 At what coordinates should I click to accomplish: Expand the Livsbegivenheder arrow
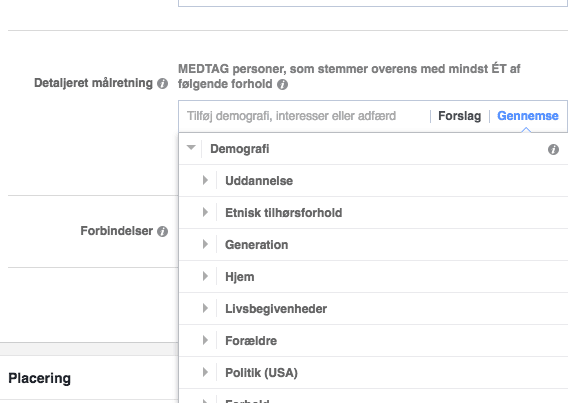(x=205, y=308)
